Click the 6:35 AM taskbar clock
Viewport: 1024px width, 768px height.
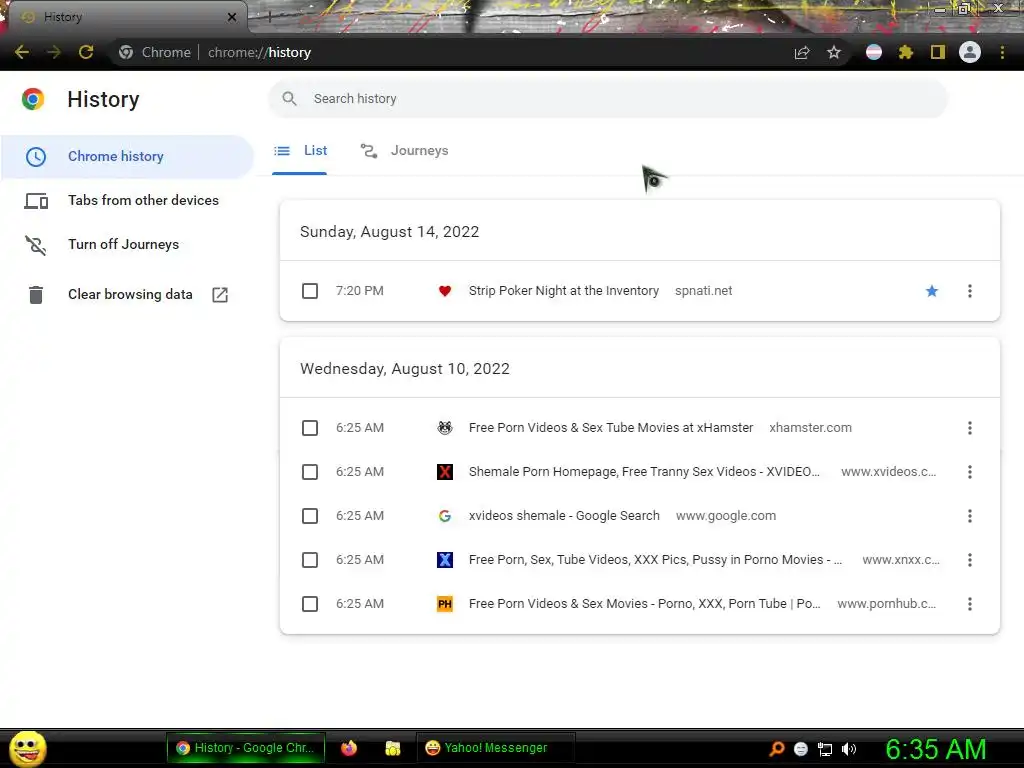pos(935,749)
